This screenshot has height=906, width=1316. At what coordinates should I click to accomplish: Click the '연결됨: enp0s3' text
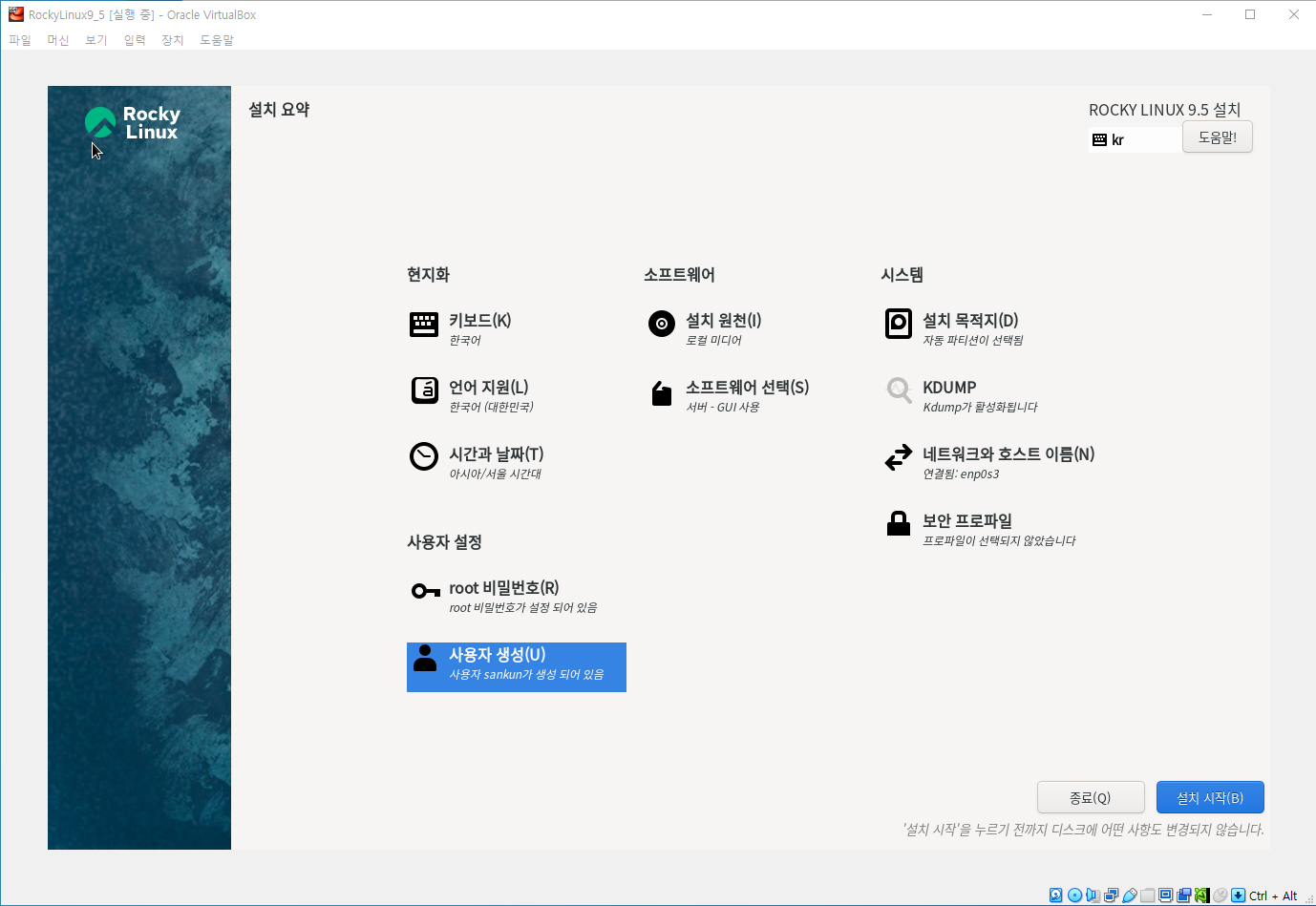961,474
